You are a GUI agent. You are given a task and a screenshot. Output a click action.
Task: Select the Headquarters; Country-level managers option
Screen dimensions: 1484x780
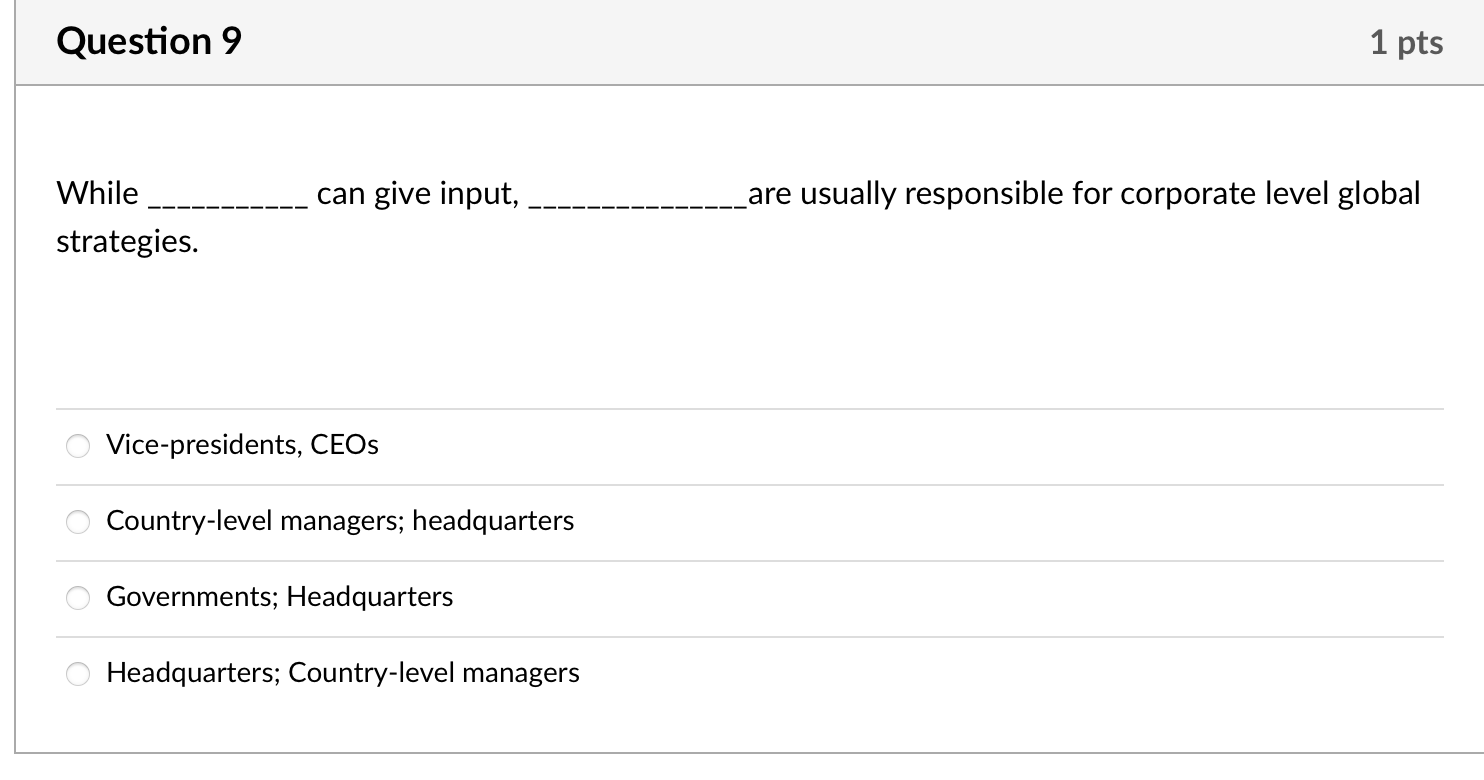[x=78, y=673]
